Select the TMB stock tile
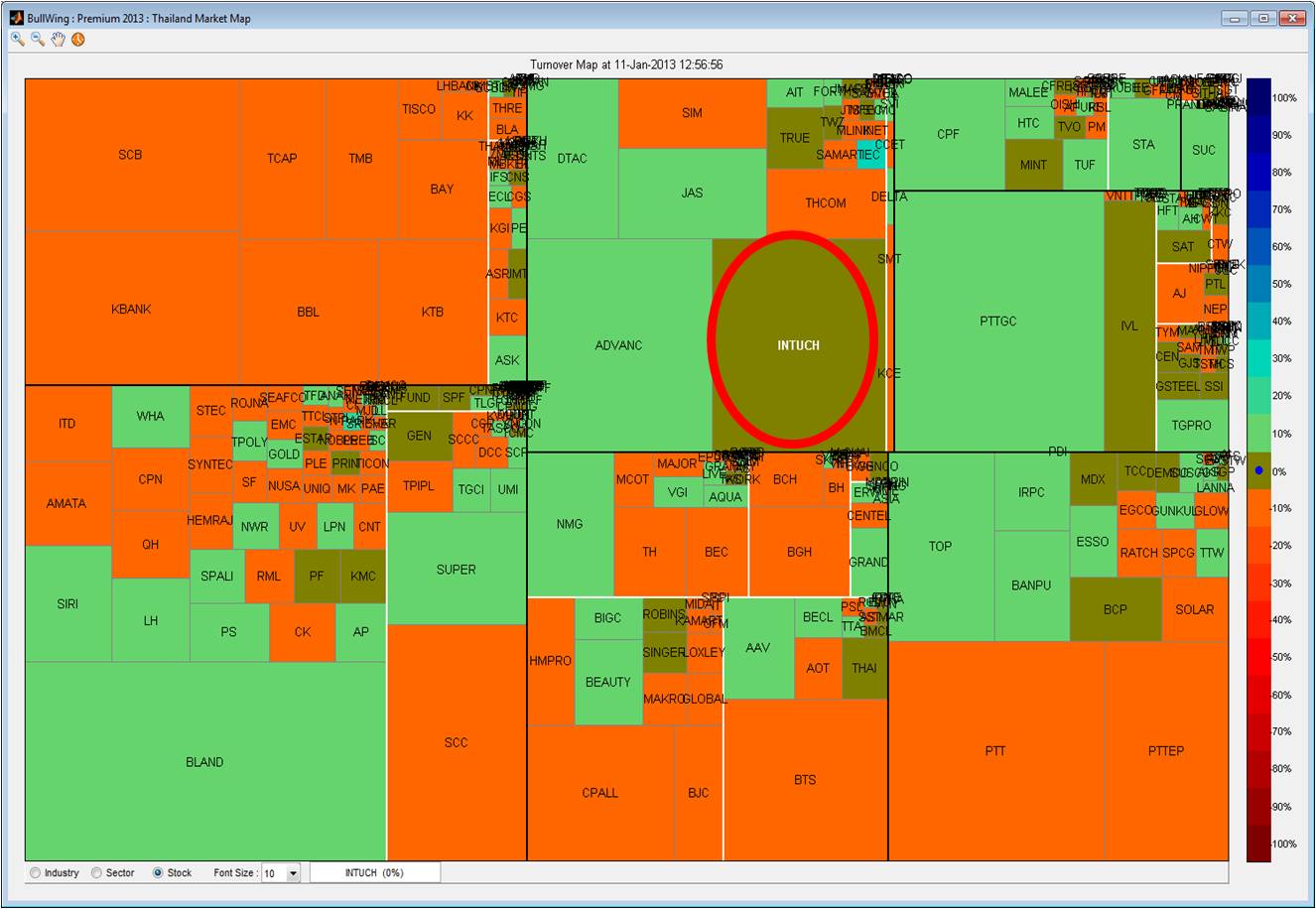 pos(360,158)
